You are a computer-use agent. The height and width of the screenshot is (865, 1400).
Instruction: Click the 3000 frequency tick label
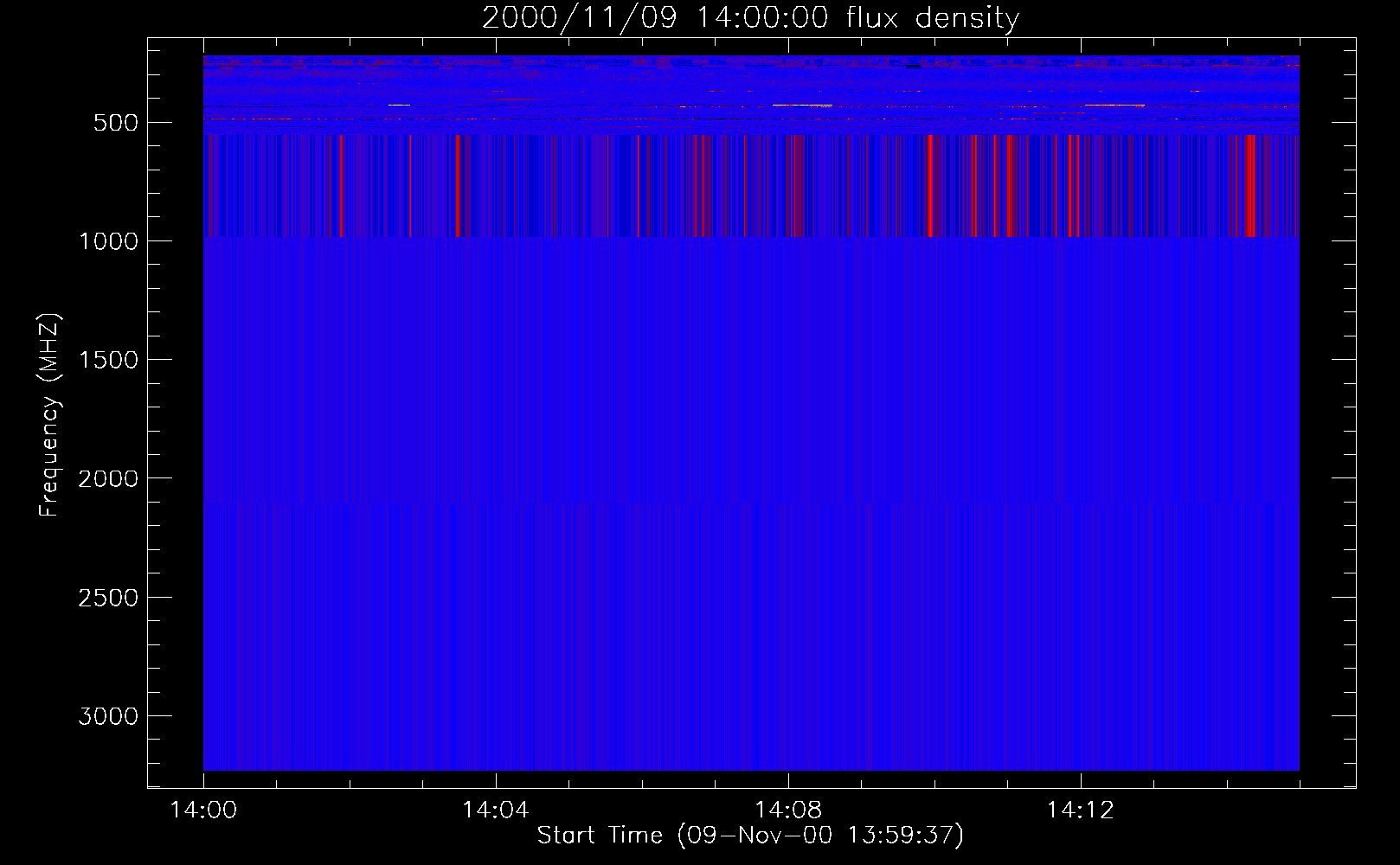click(x=108, y=716)
